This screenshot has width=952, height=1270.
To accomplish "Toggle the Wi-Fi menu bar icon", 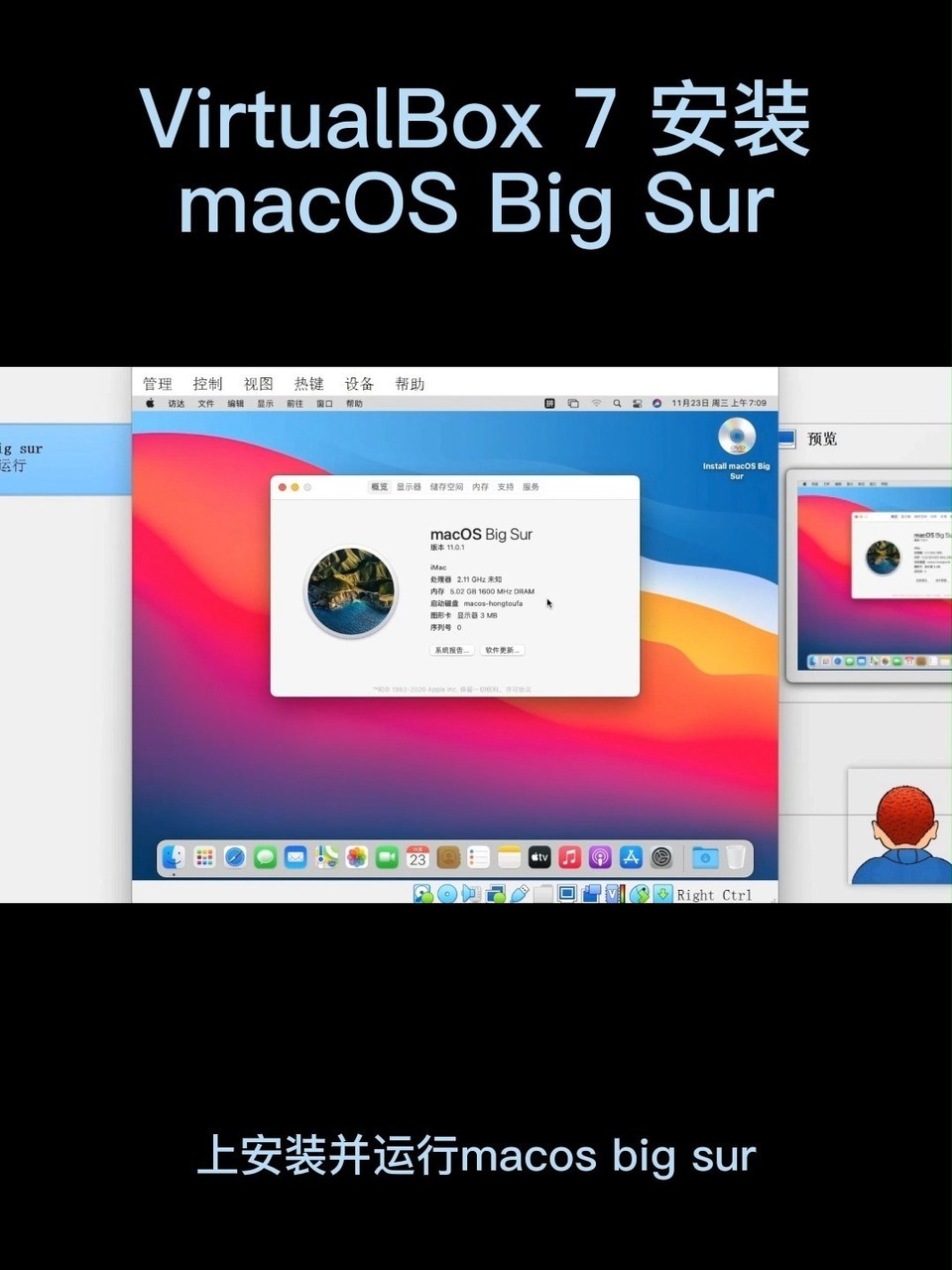I will 596,404.
